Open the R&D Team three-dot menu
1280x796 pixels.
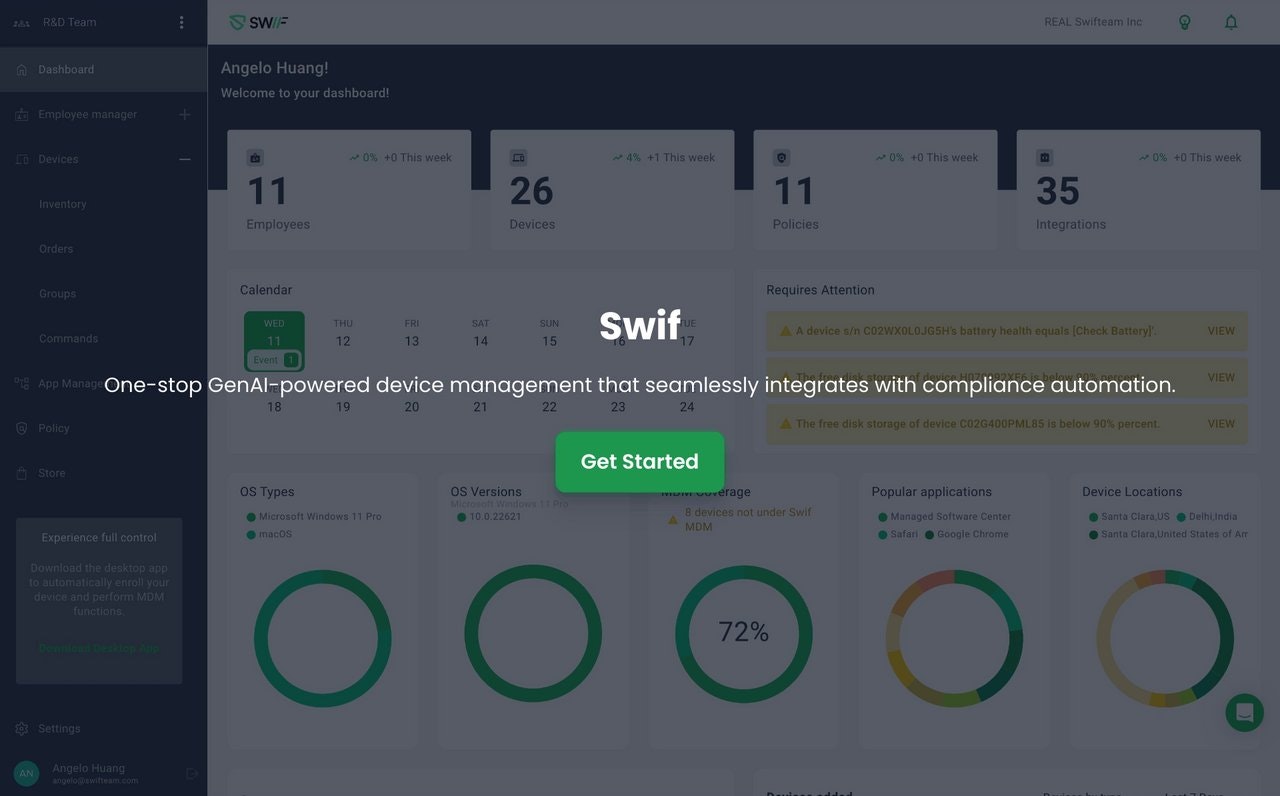[x=181, y=21]
